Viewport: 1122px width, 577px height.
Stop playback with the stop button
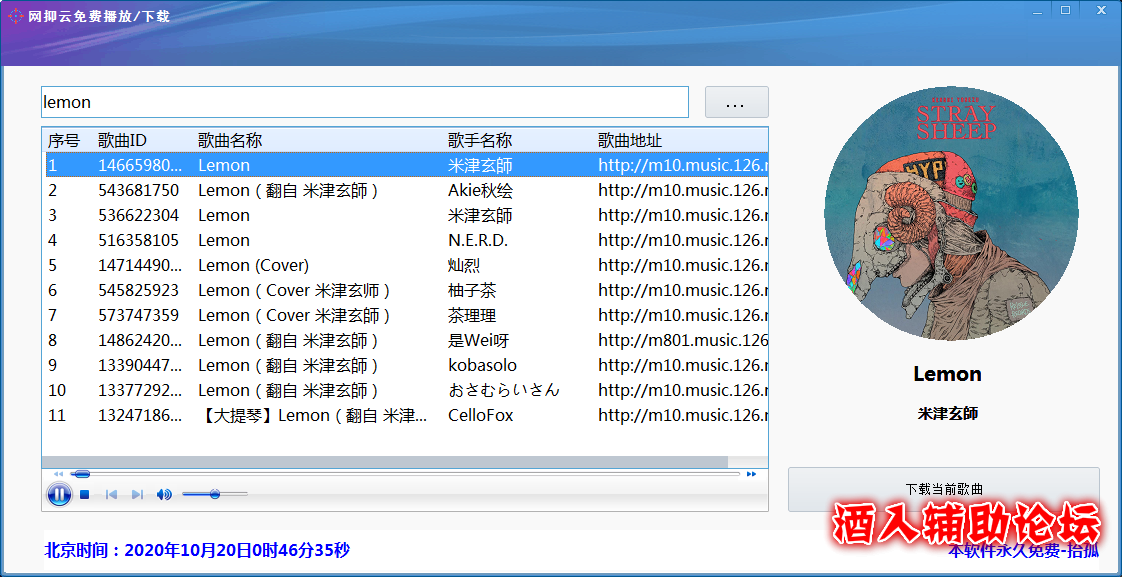point(85,494)
